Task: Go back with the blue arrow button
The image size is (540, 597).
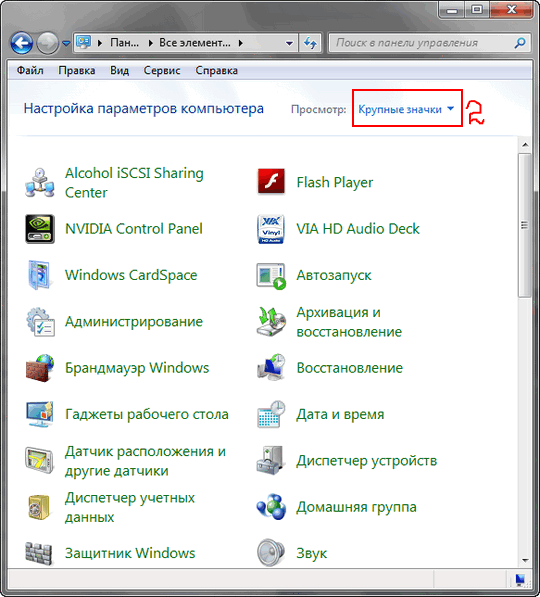Action: click(x=22, y=43)
